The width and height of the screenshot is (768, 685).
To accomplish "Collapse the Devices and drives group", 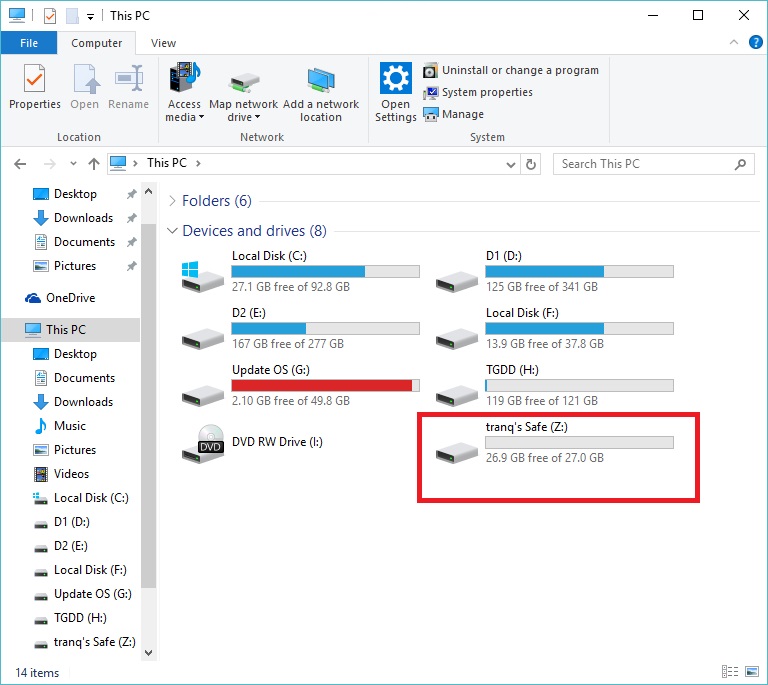I will 173,231.
